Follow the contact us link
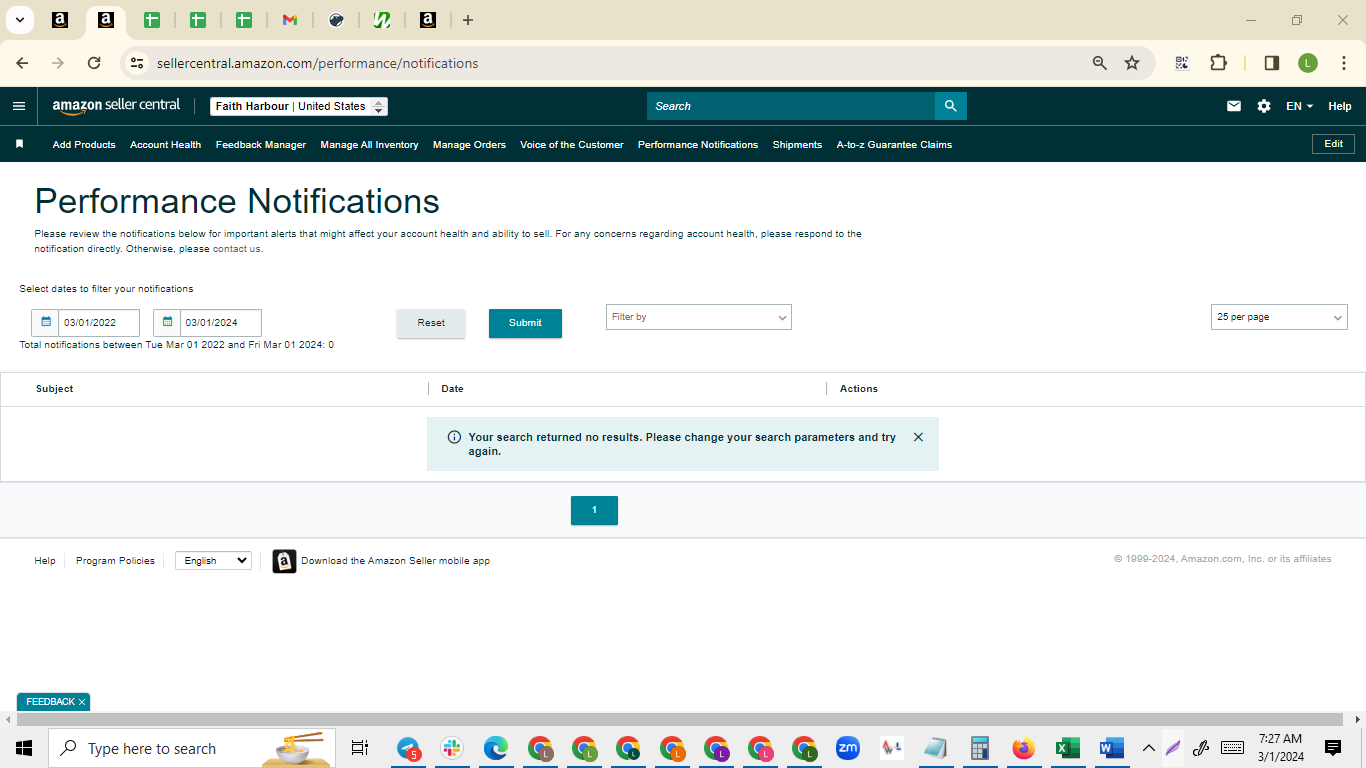The height and width of the screenshot is (768, 1366). 237,249
